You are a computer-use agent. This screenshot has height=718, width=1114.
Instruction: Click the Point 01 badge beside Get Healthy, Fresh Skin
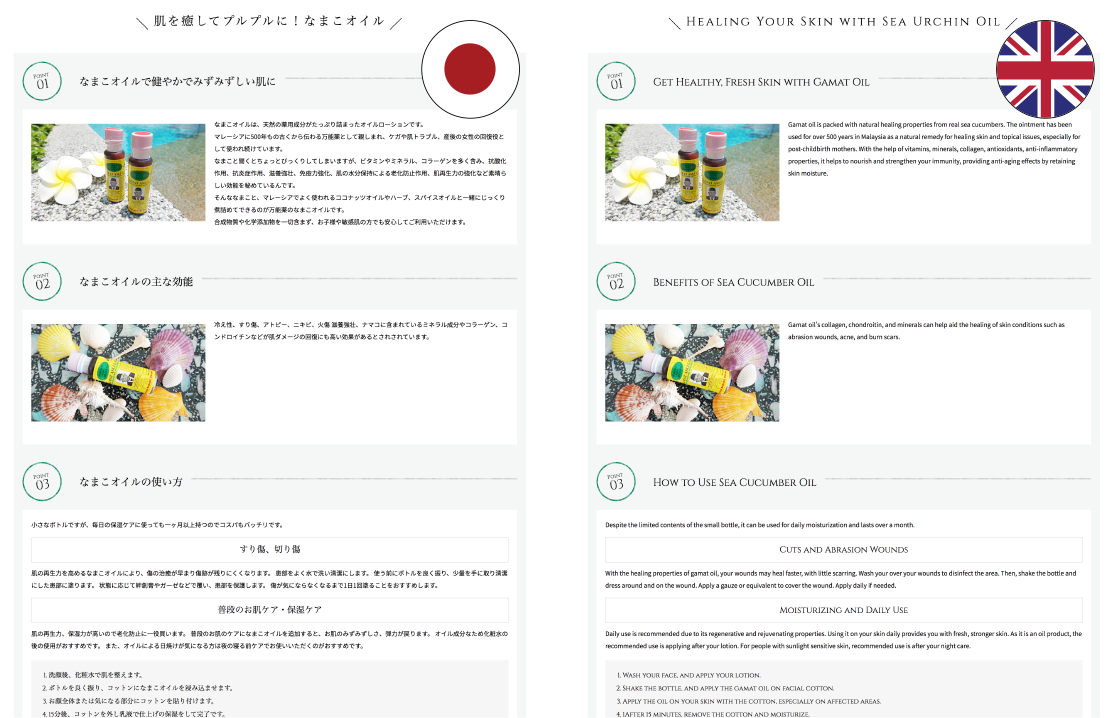(616, 82)
